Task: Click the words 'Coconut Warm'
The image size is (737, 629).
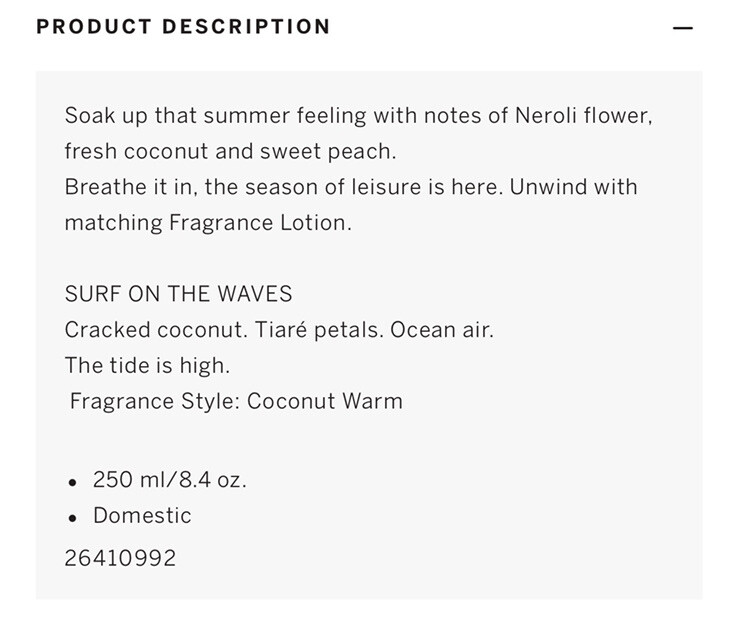Action: point(325,401)
